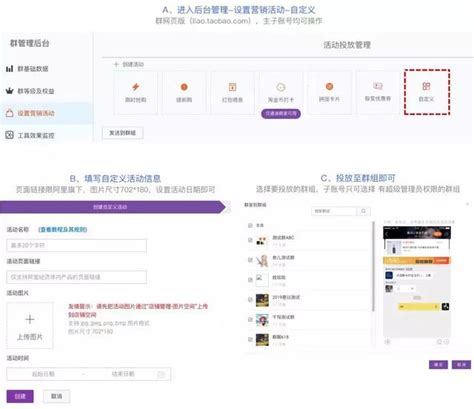Select the 自定义 custom activity tile
This screenshot has width=474, height=409.
pos(426,92)
